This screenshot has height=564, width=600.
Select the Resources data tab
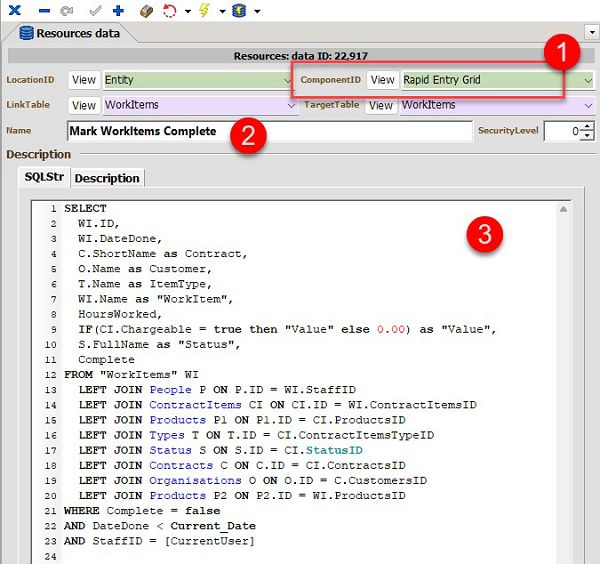pyautogui.click(x=70, y=33)
